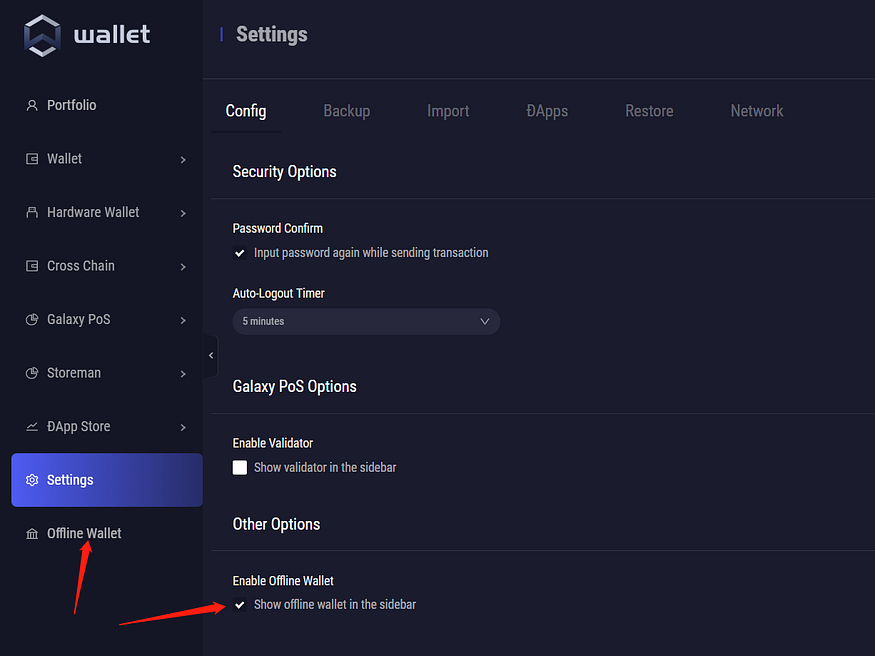
Task: Uncheck Show offline wallet in sidebar
Action: pos(240,605)
